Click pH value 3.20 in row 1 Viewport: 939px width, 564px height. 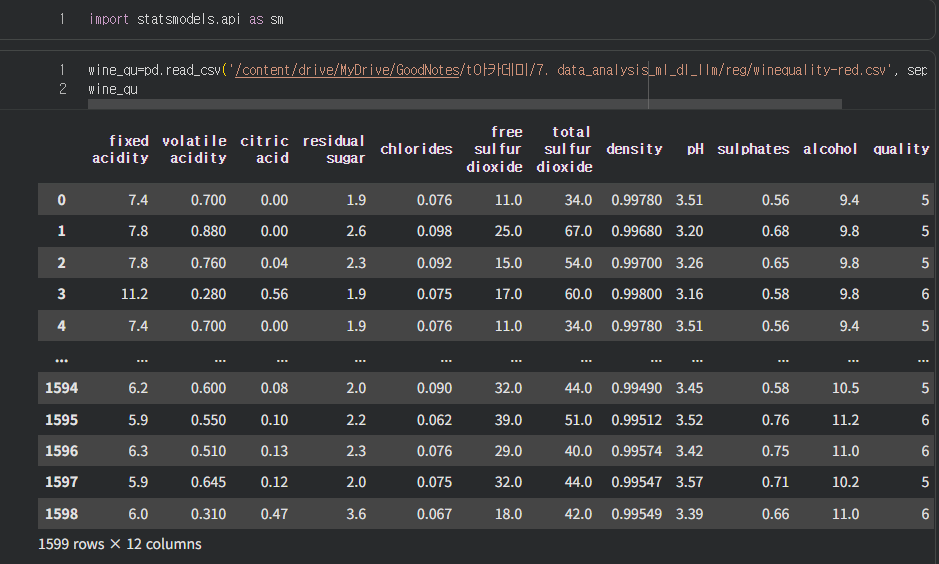pos(689,231)
